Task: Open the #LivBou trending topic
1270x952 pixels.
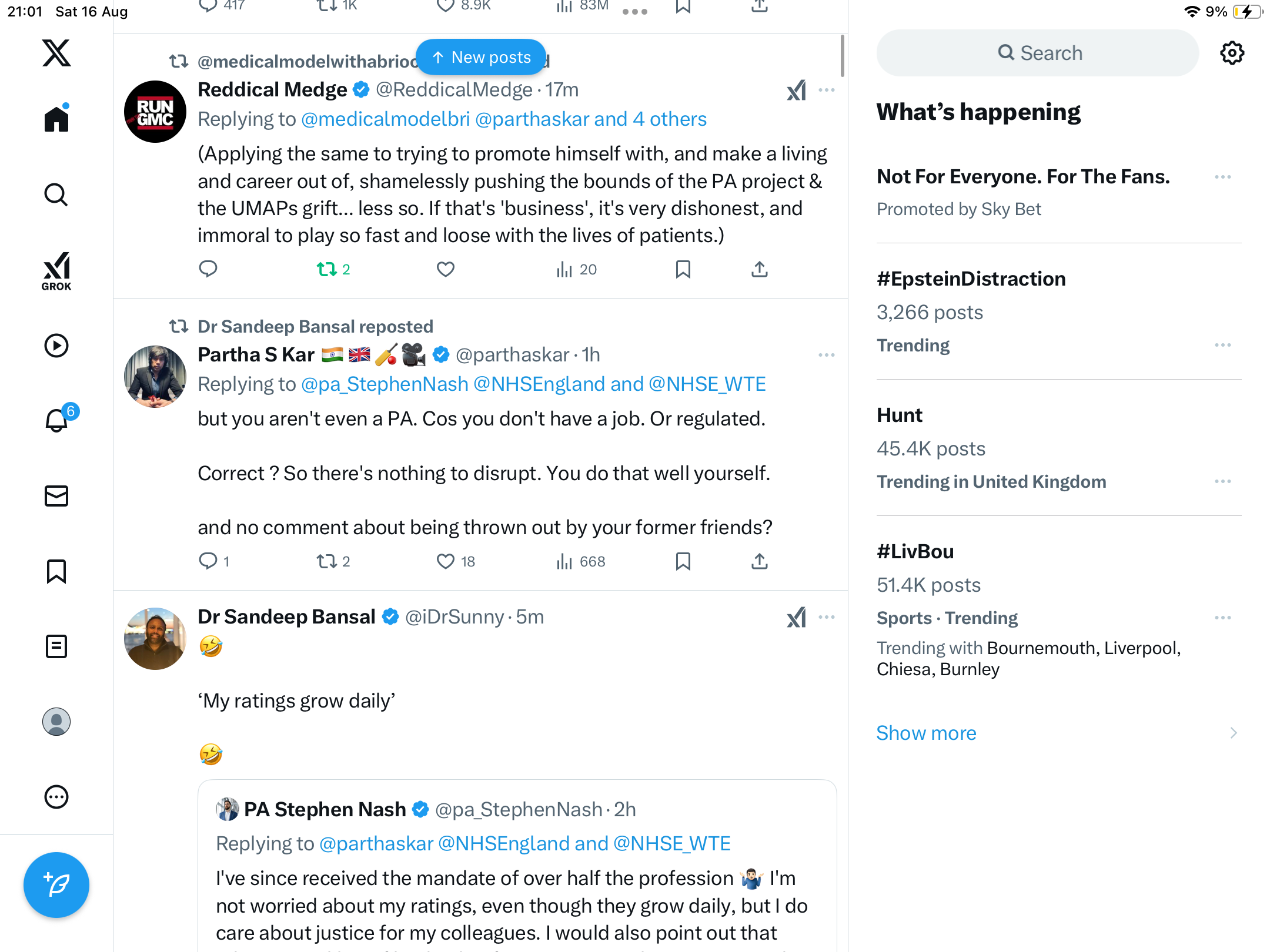Action: [915, 551]
